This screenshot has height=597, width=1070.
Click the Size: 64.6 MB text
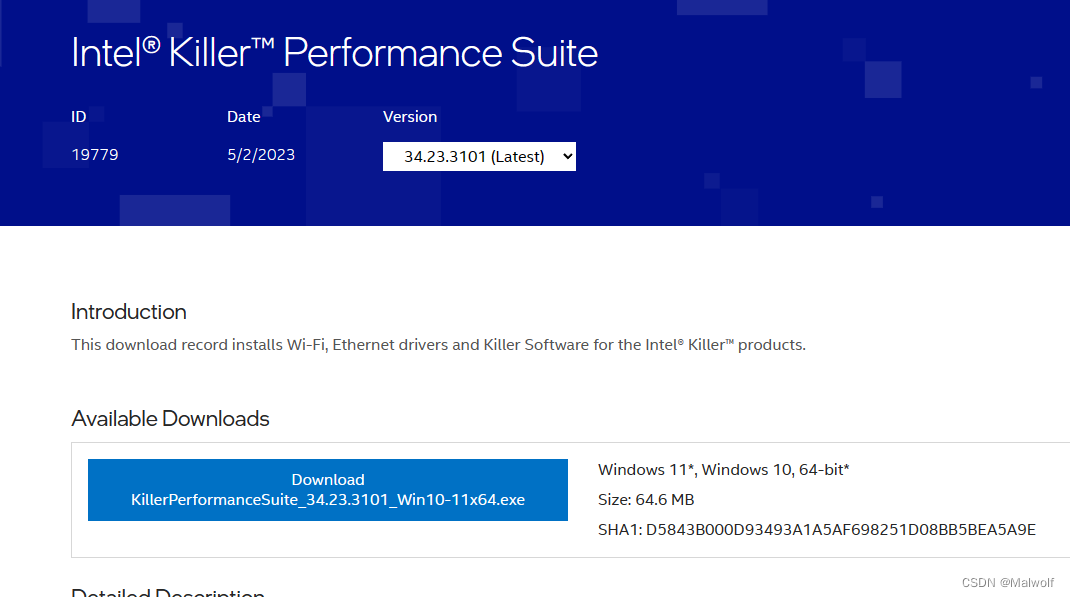tap(646, 499)
